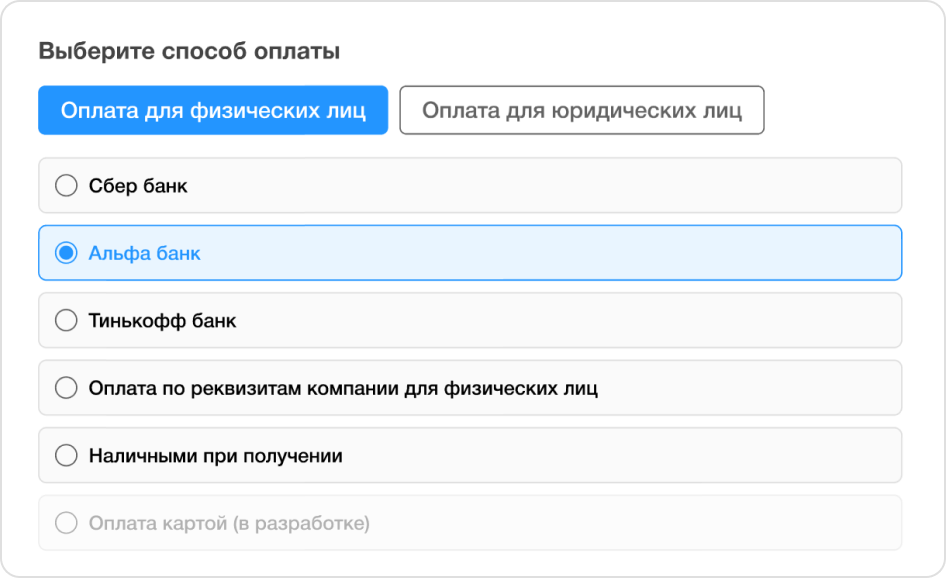The width and height of the screenshot is (946, 578).
Task: Switch to Оплата для физических лиц tab
Action: pos(213,110)
